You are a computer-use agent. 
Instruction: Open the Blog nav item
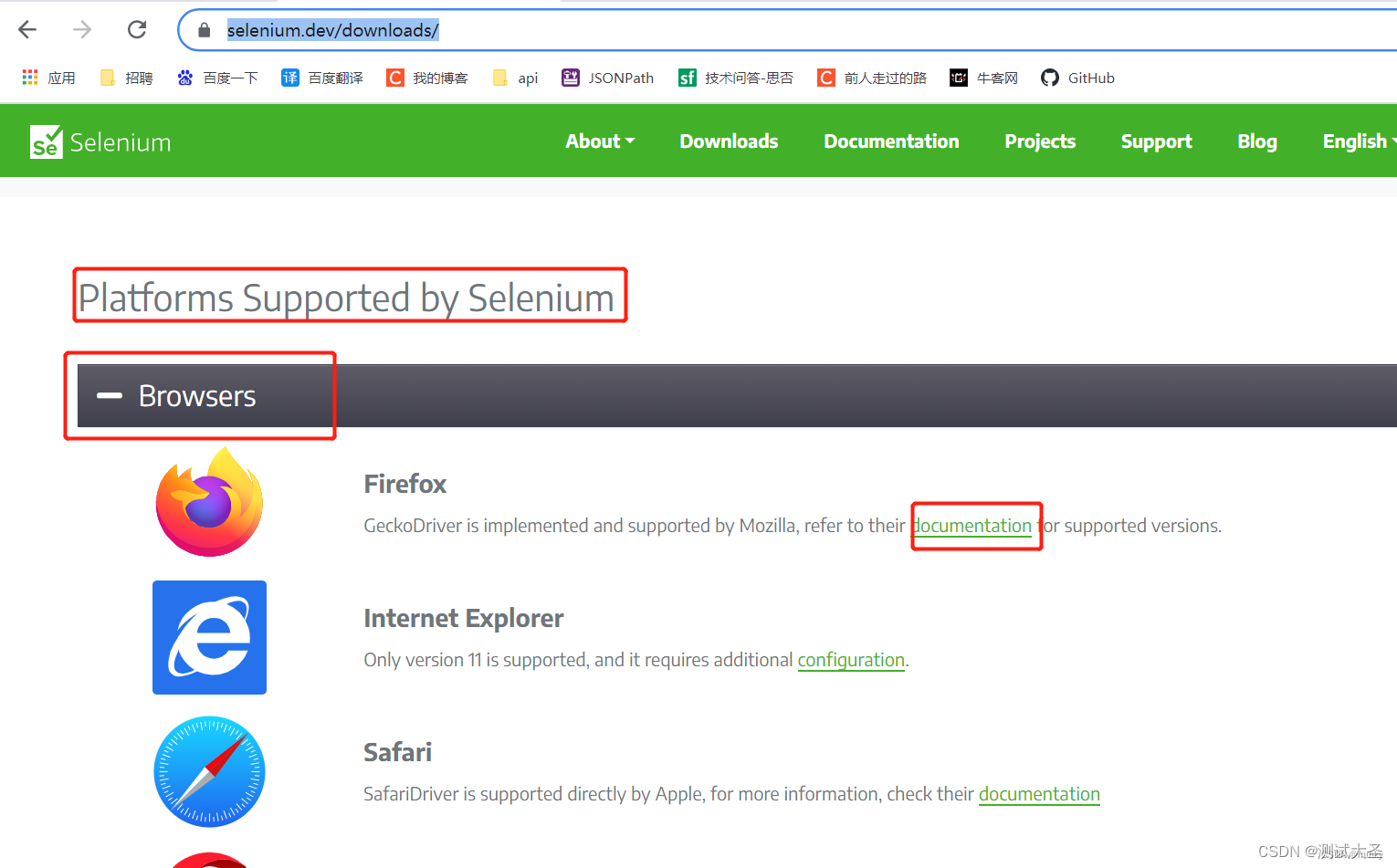[x=1257, y=141]
